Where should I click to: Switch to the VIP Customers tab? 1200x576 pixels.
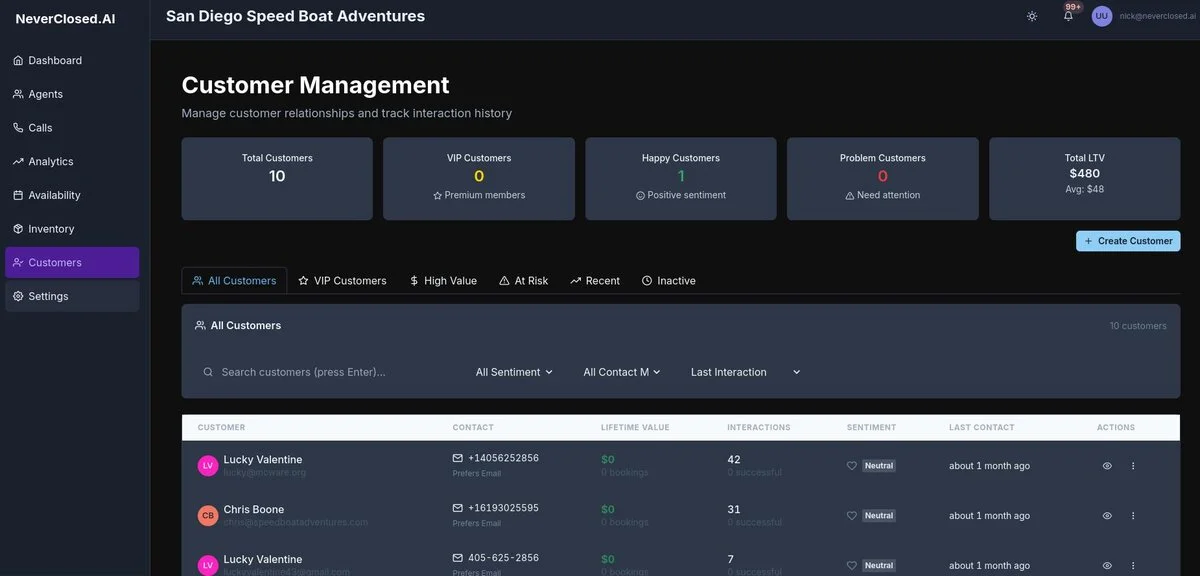click(342, 281)
